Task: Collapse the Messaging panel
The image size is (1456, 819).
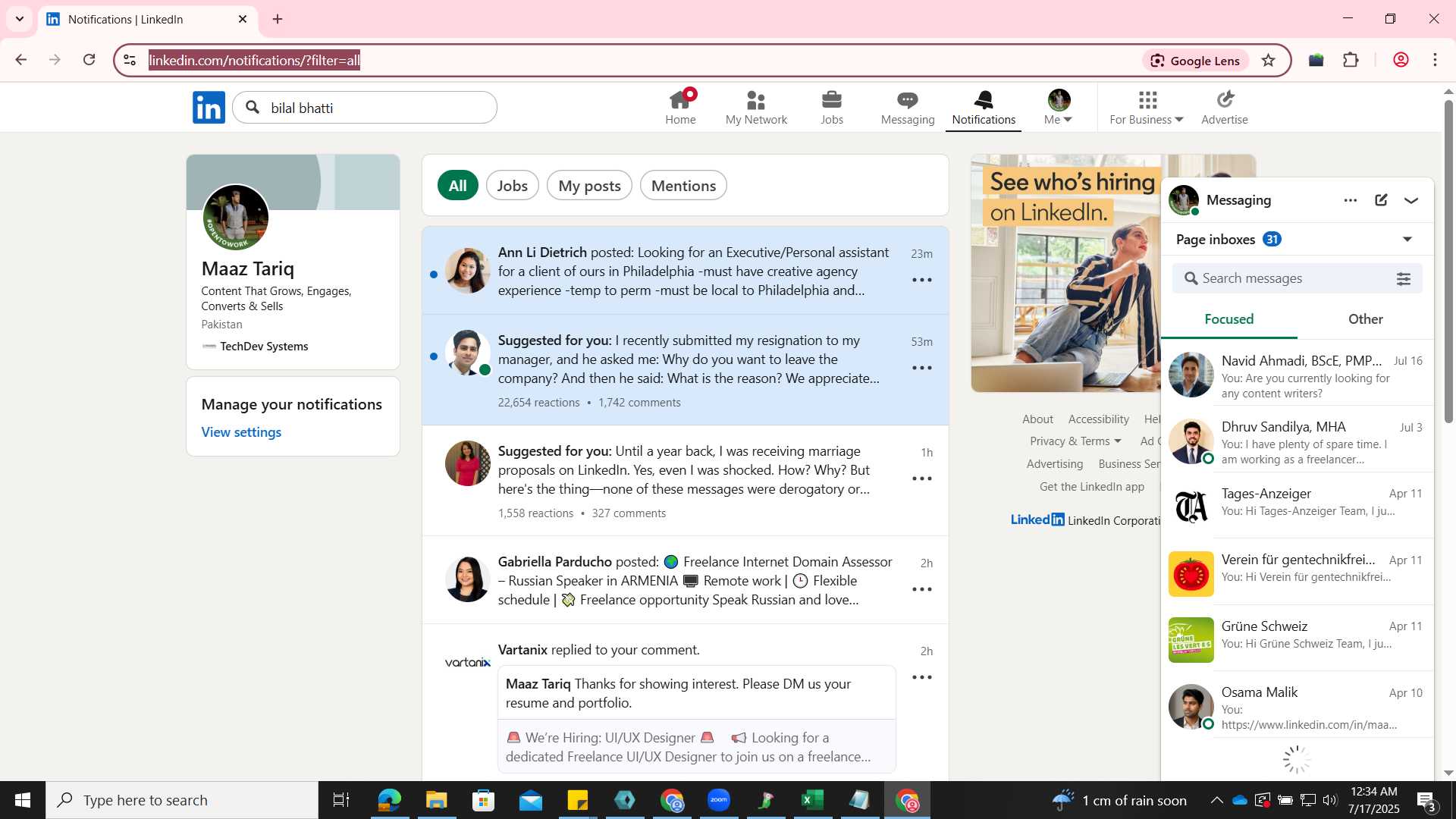Action: point(1411,200)
